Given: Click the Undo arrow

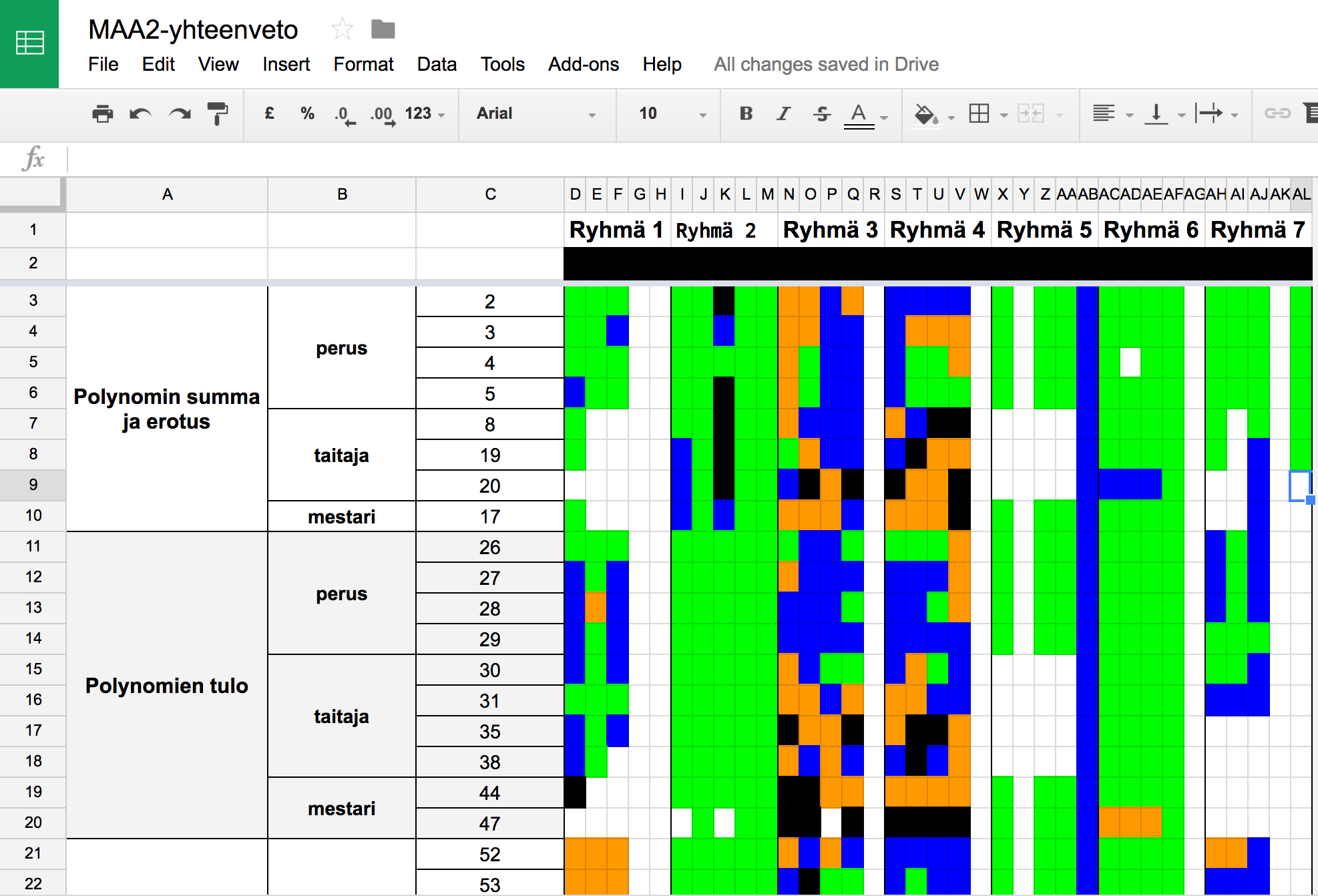Looking at the screenshot, I should [140, 114].
